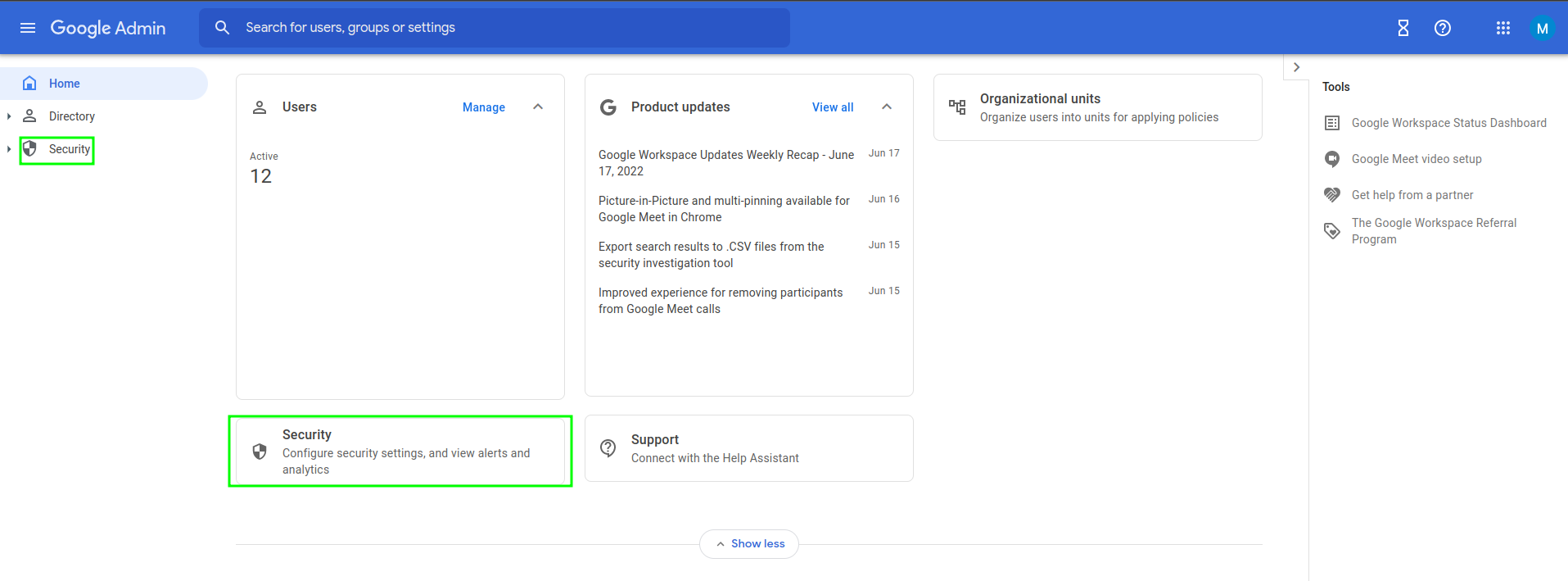Open the Google apps grid
Screen dimensions: 1568x581
click(x=1502, y=28)
